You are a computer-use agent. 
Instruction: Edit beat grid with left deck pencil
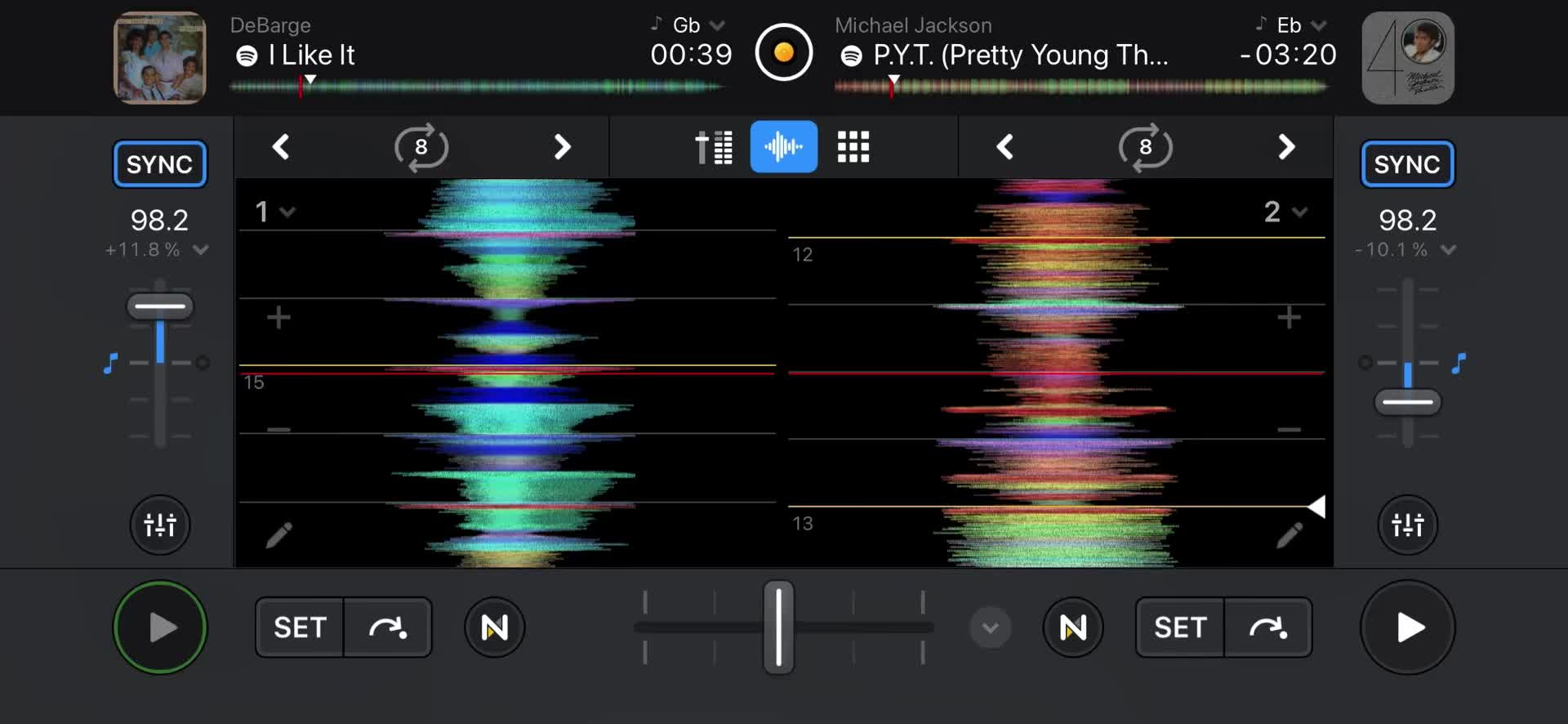click(278, 535)
